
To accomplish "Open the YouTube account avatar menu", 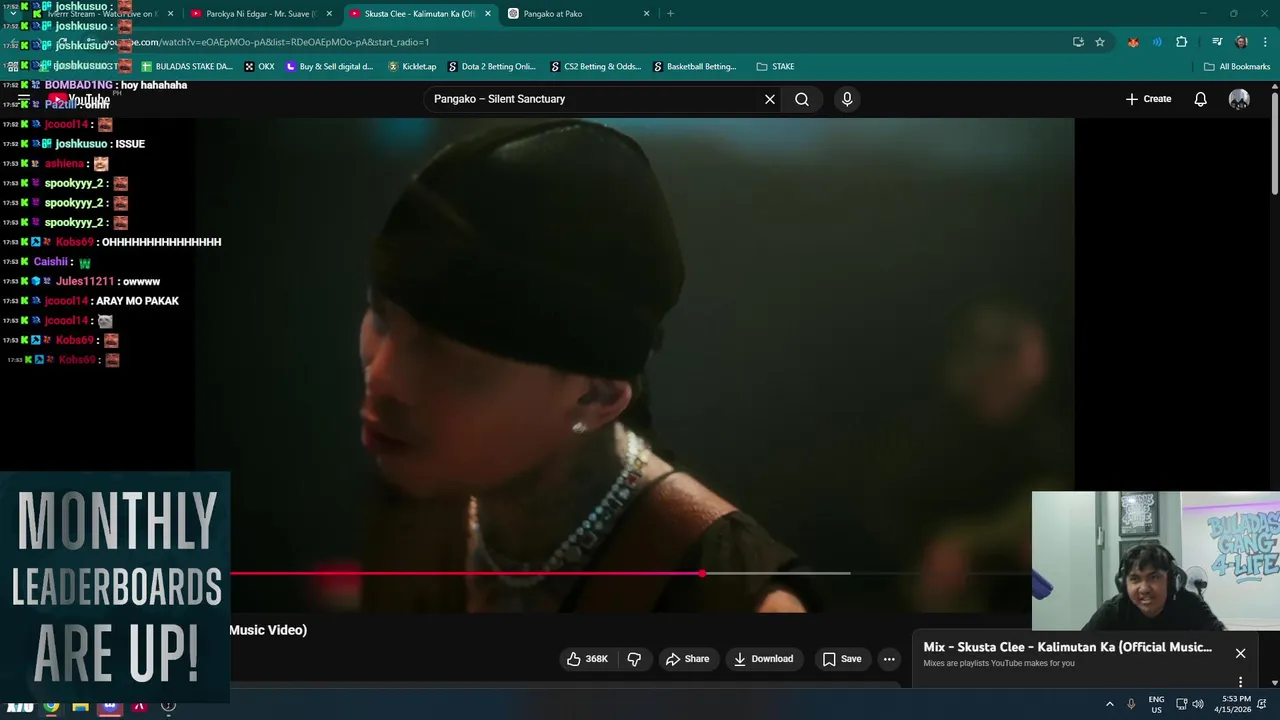I will 1239,99.
